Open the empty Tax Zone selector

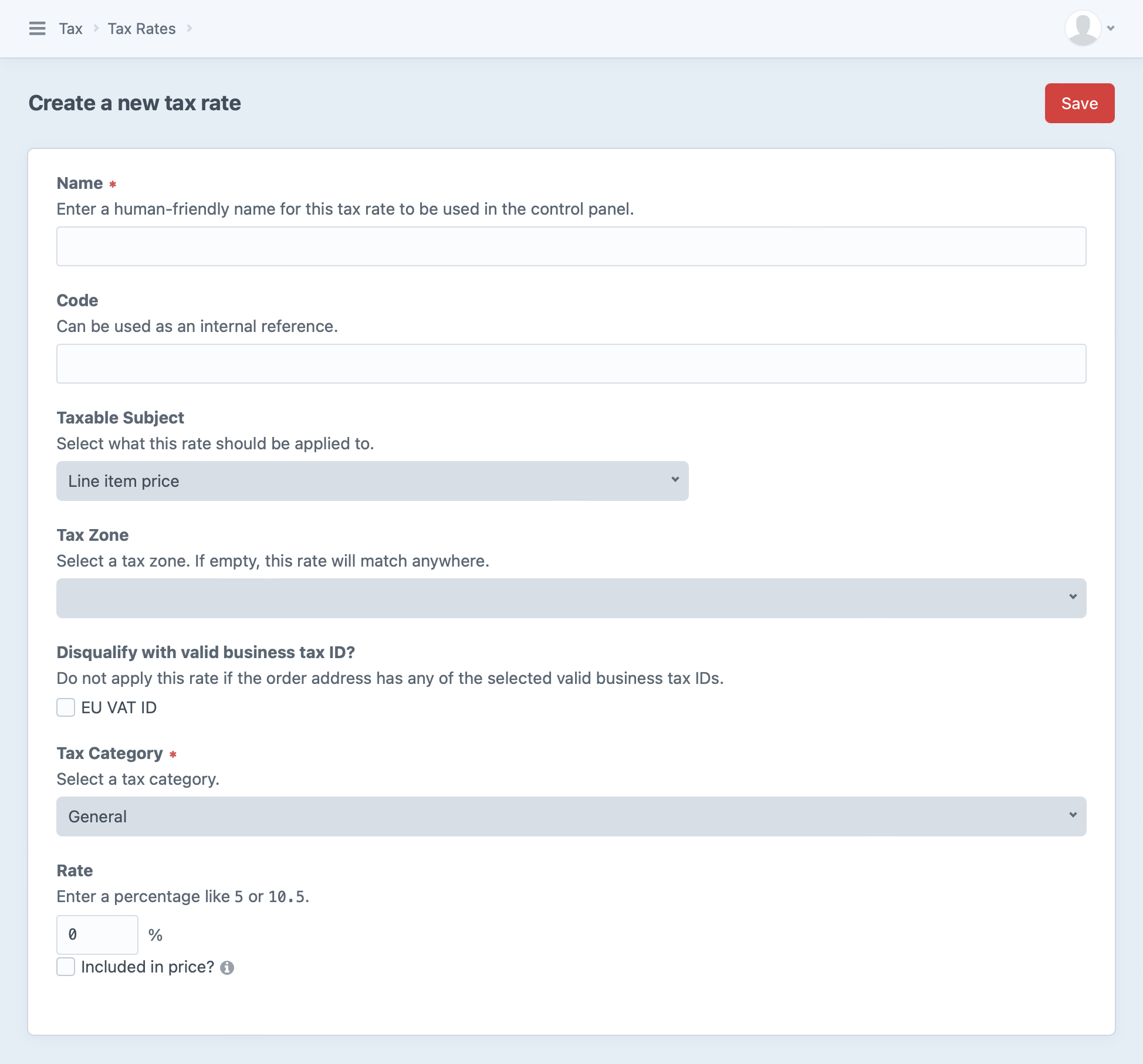[x=571, y=598]
